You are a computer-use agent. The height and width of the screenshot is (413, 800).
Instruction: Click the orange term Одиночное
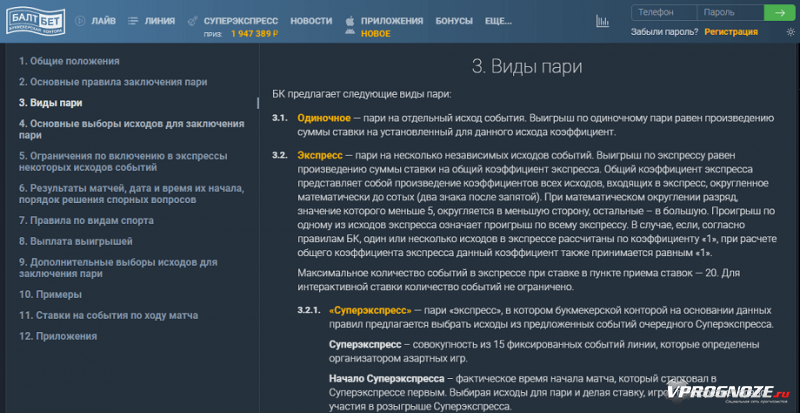pos(324,118)
